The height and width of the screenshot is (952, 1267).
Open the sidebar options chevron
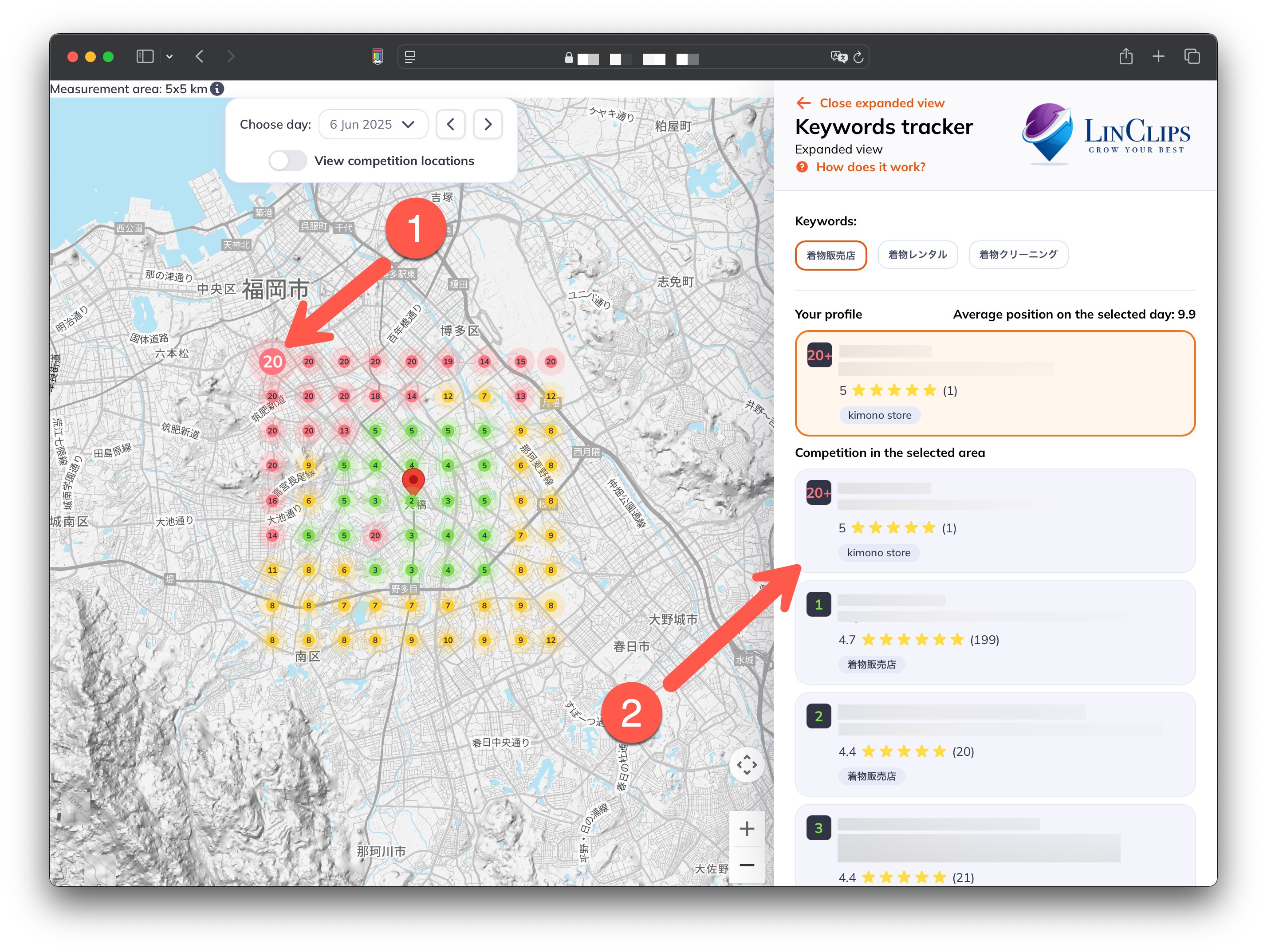169,57
